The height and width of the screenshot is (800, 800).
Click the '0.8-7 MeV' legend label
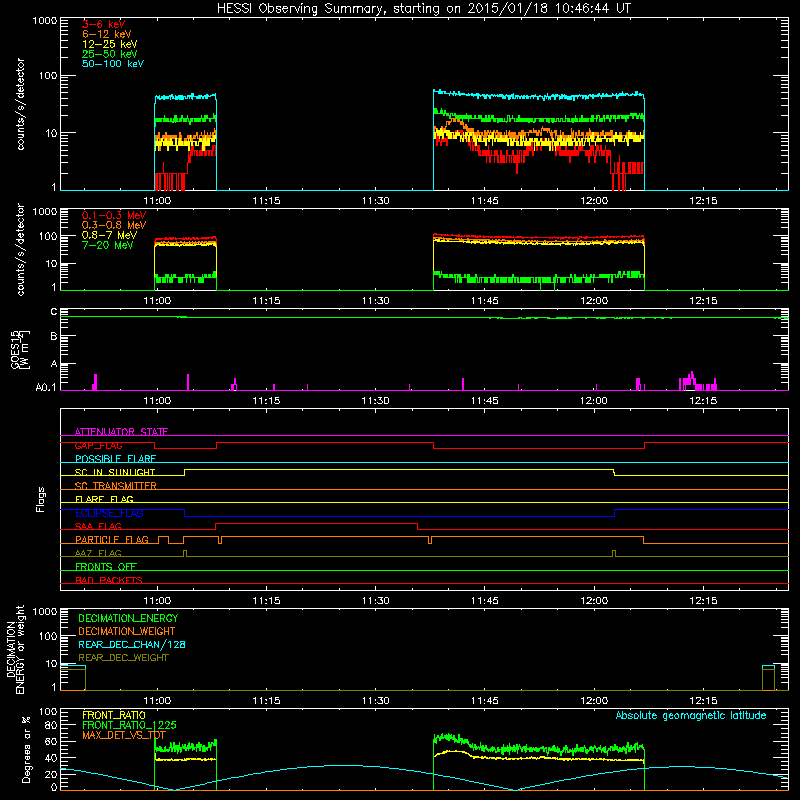(x=109, y=235)
